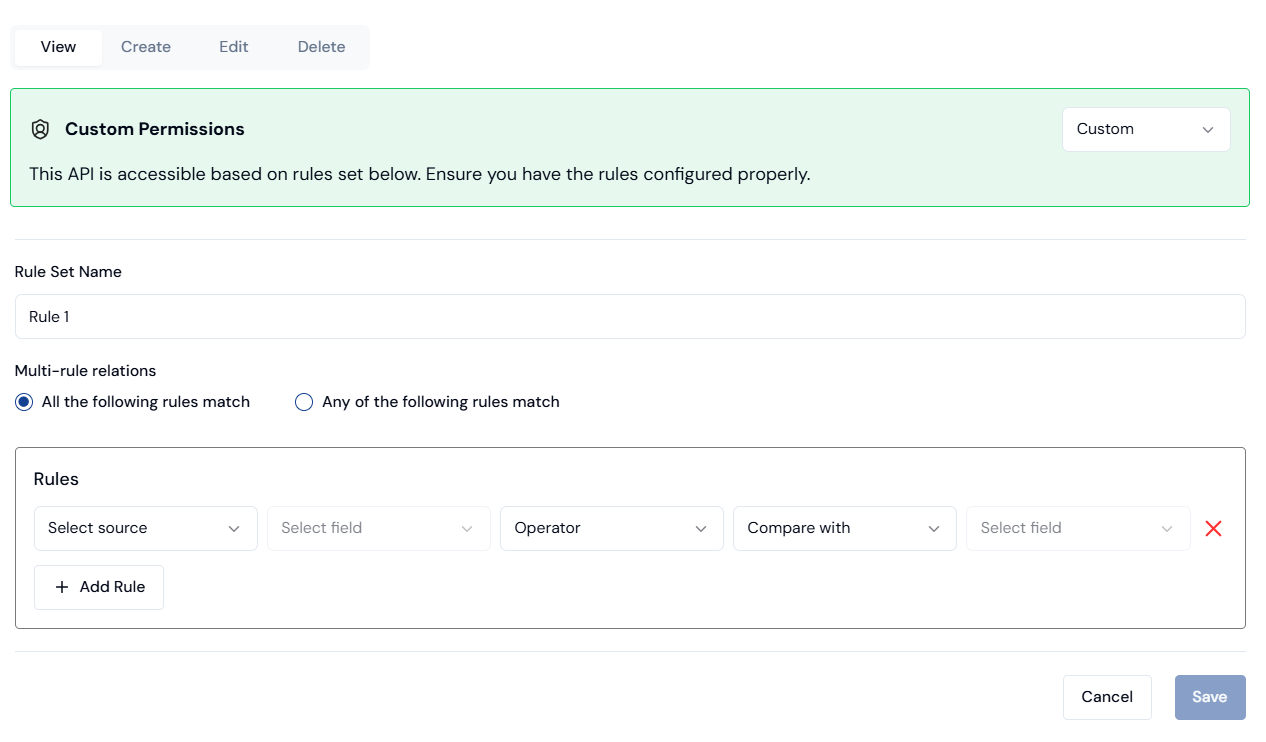
Task: Switch to the Delete tab
Action: 321,46
